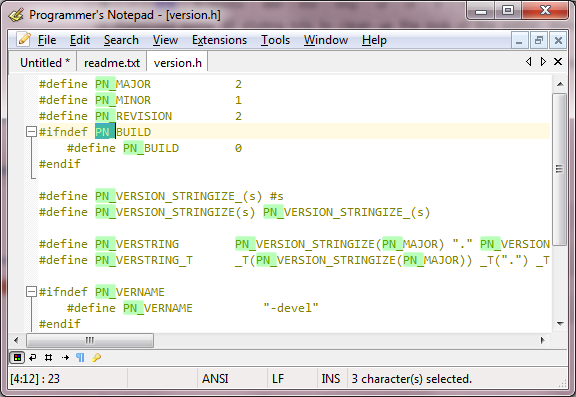This screenshot has width=576, height=397.
Task: Open the Edit menu
Action: 80,40
